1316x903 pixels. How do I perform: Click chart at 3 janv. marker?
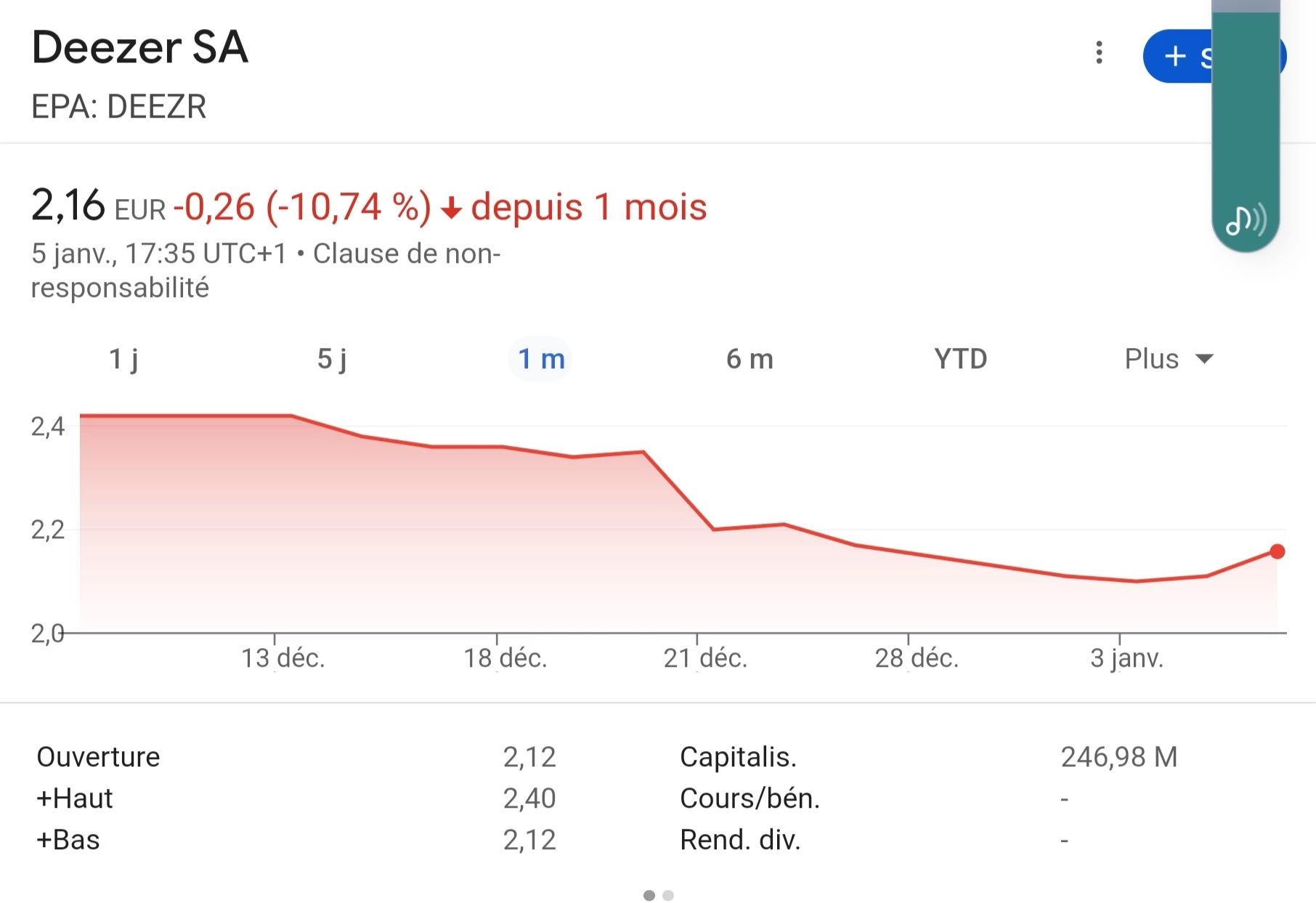pos(1126,658)
